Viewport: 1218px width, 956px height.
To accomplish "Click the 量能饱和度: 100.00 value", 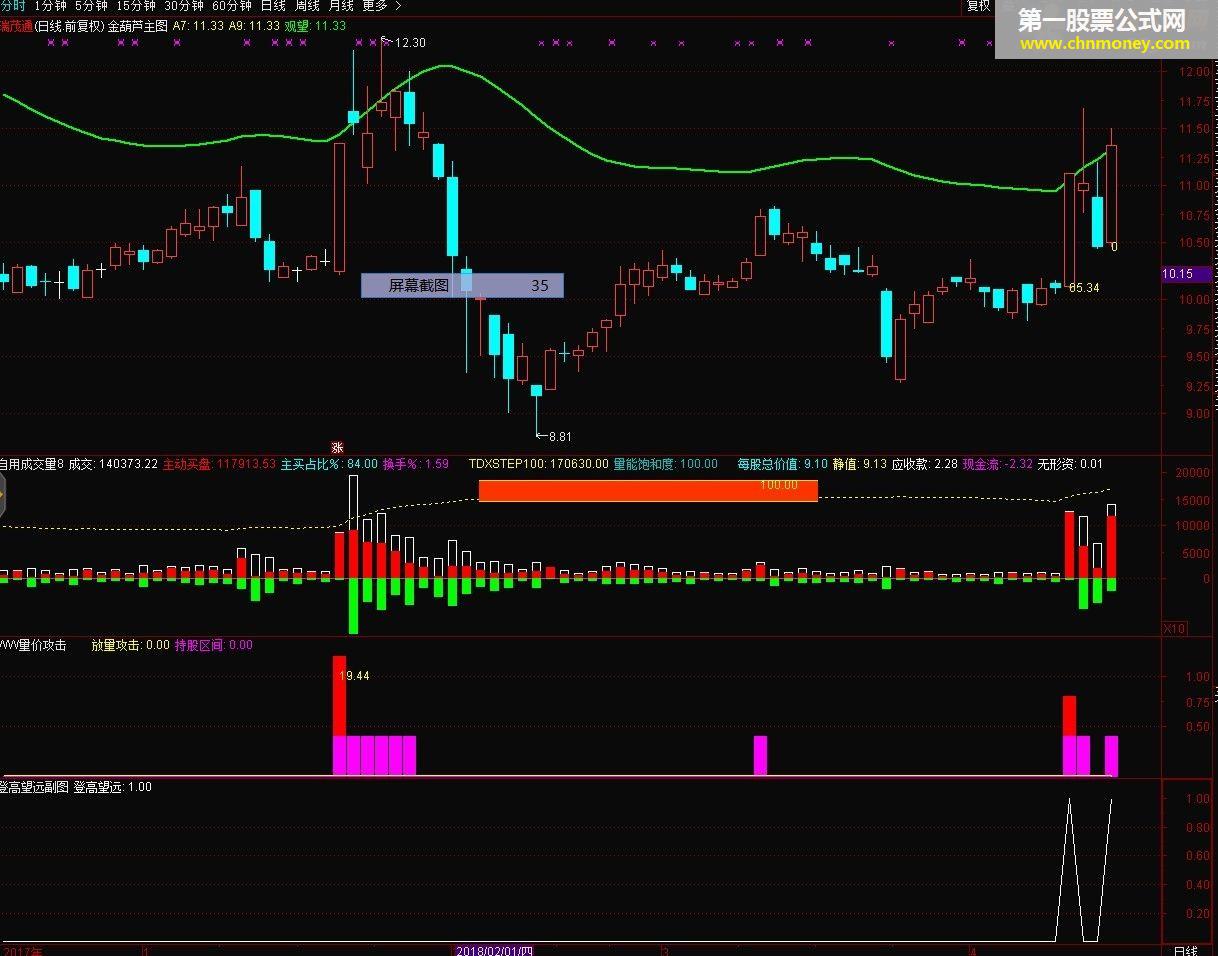I will (x=665, y=464).
